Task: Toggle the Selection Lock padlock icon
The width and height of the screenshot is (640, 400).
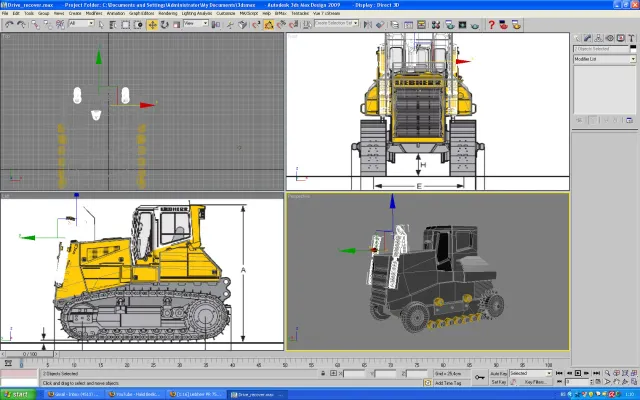Action: tap(323, 373)
